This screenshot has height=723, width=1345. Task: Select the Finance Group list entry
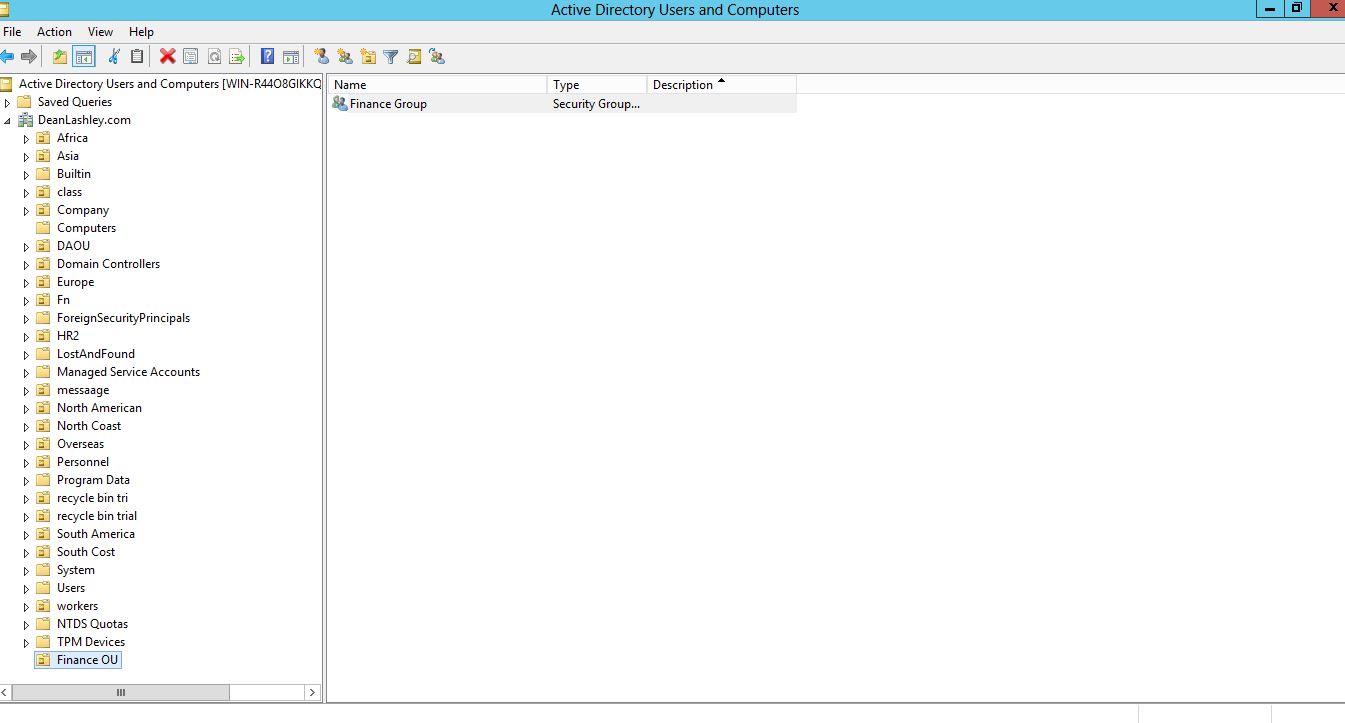388,104
